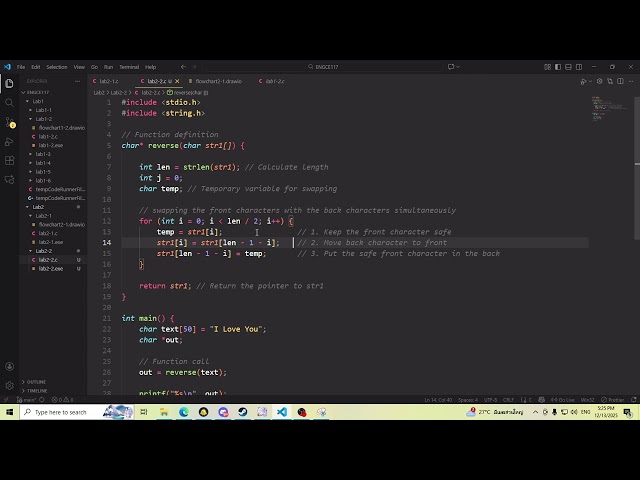Toggle the bottom panel visibility

point(568,67)
